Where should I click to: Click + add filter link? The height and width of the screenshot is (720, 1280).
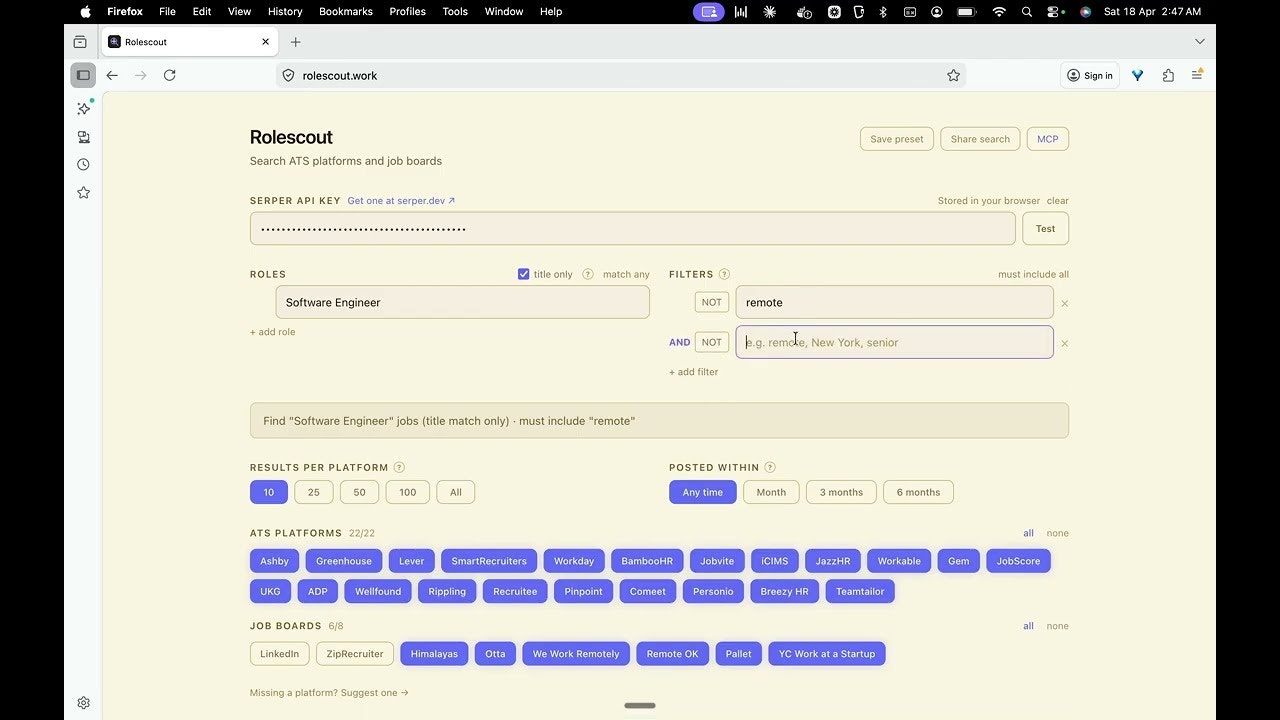694,372
